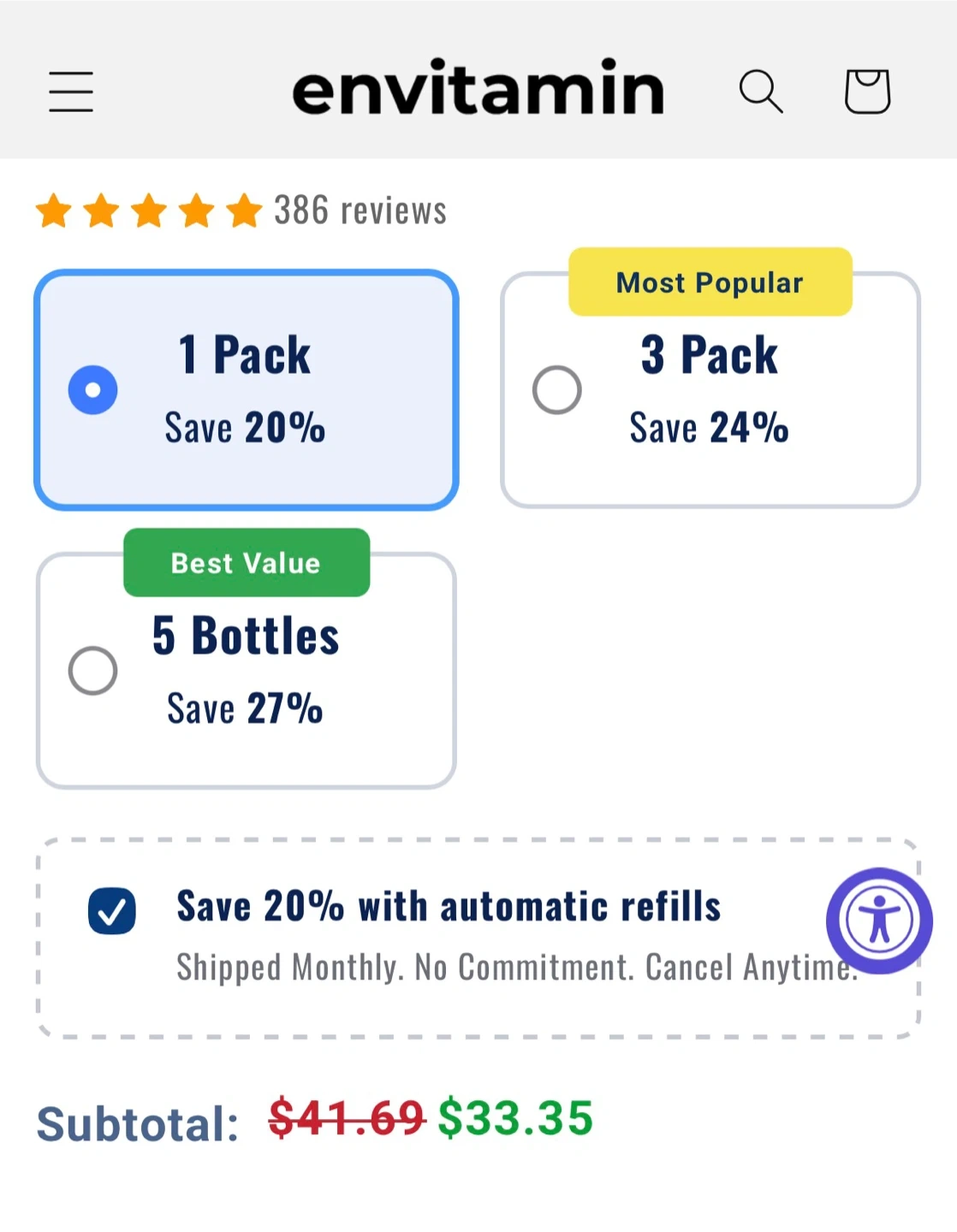Open the search magnifier icon
The image size is (957, 1232).
(x=760, y=92)
